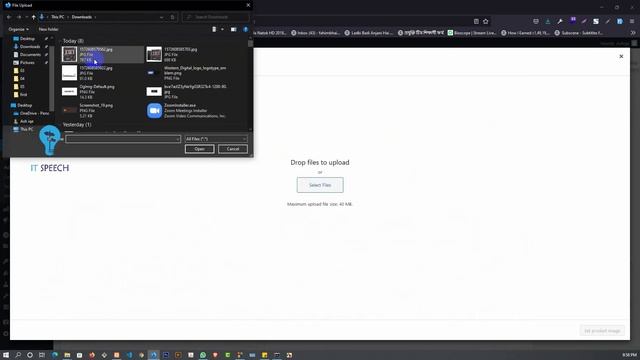Image resolution: width=640 pixels, height=360 pixels.
Task: Collapse the Today group header
Action: point(73,41)
